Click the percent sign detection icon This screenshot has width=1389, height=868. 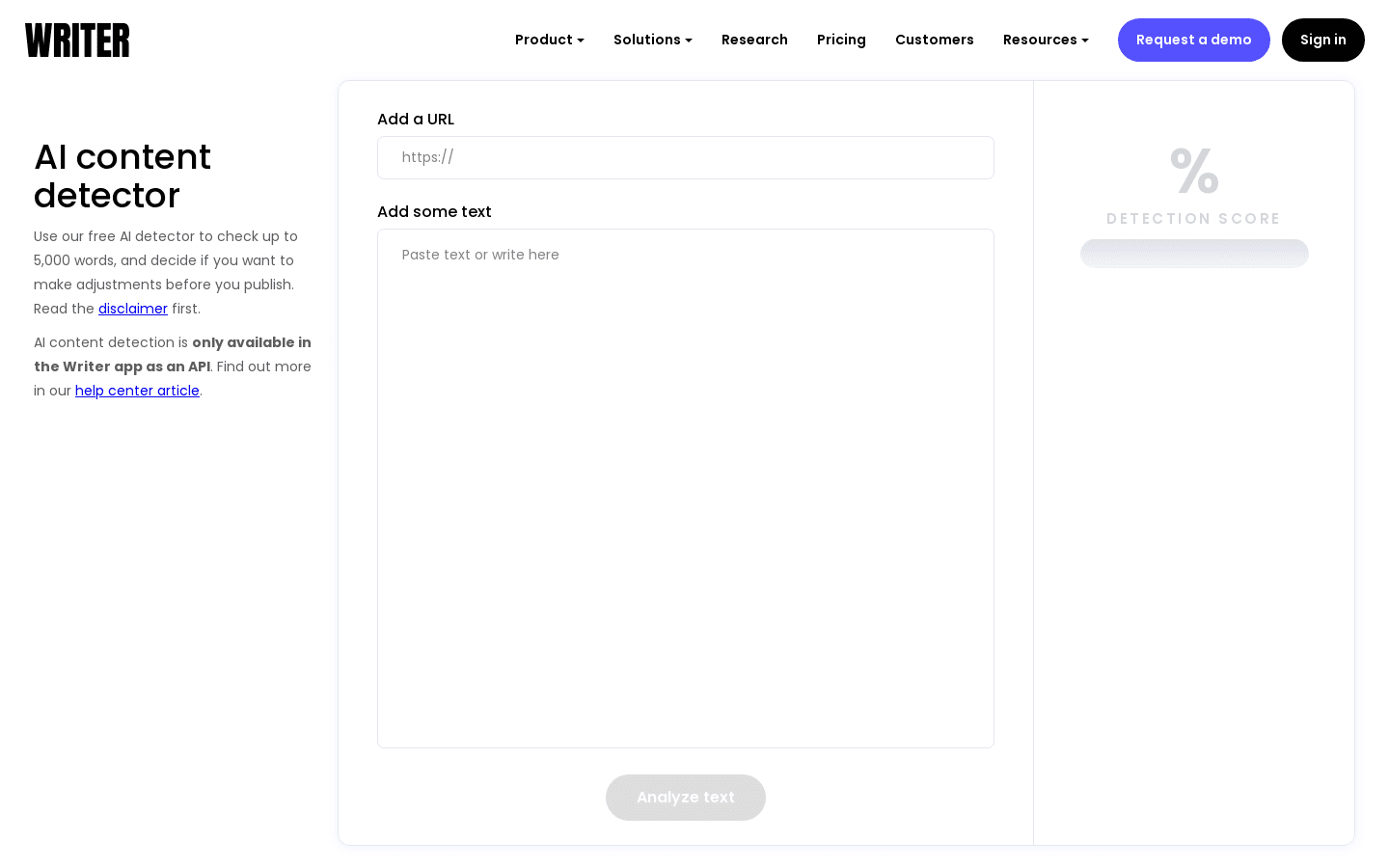coord(1193,171)
